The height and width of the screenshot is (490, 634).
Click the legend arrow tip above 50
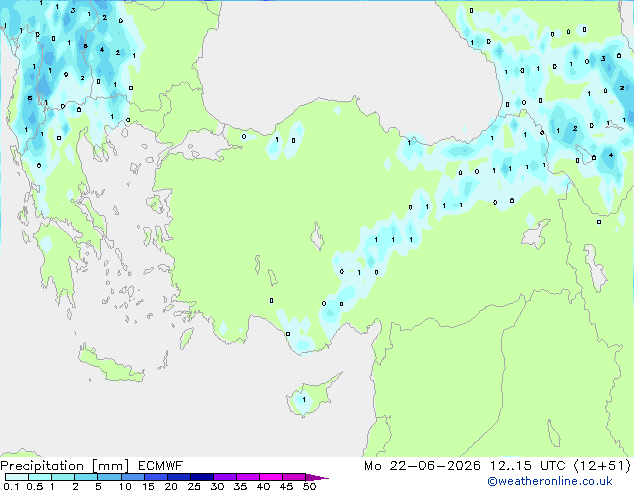(x=318, y=477)
